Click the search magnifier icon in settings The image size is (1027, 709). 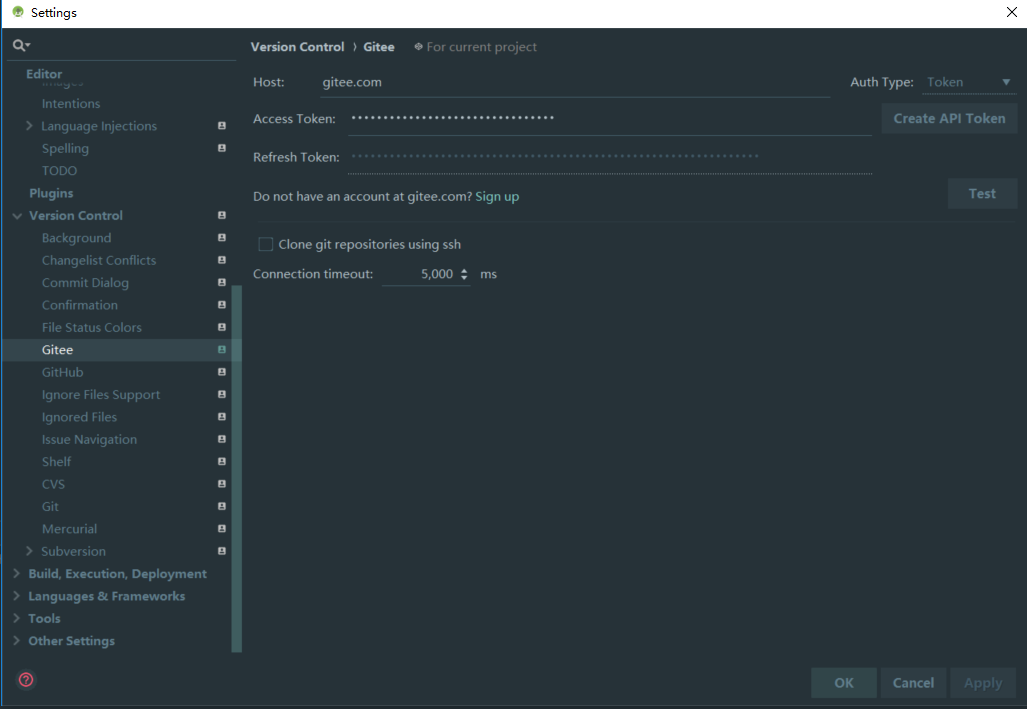(x=21, y=45)
